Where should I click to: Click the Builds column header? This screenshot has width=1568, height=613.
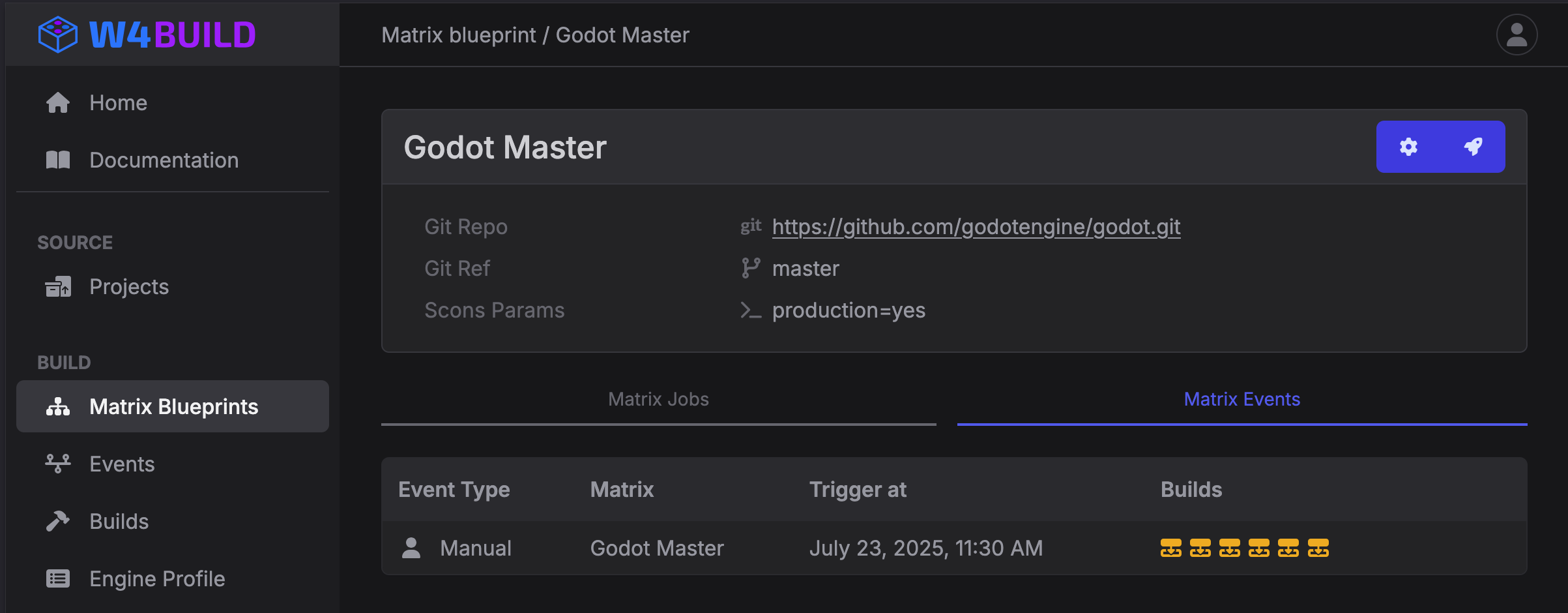1191,489
